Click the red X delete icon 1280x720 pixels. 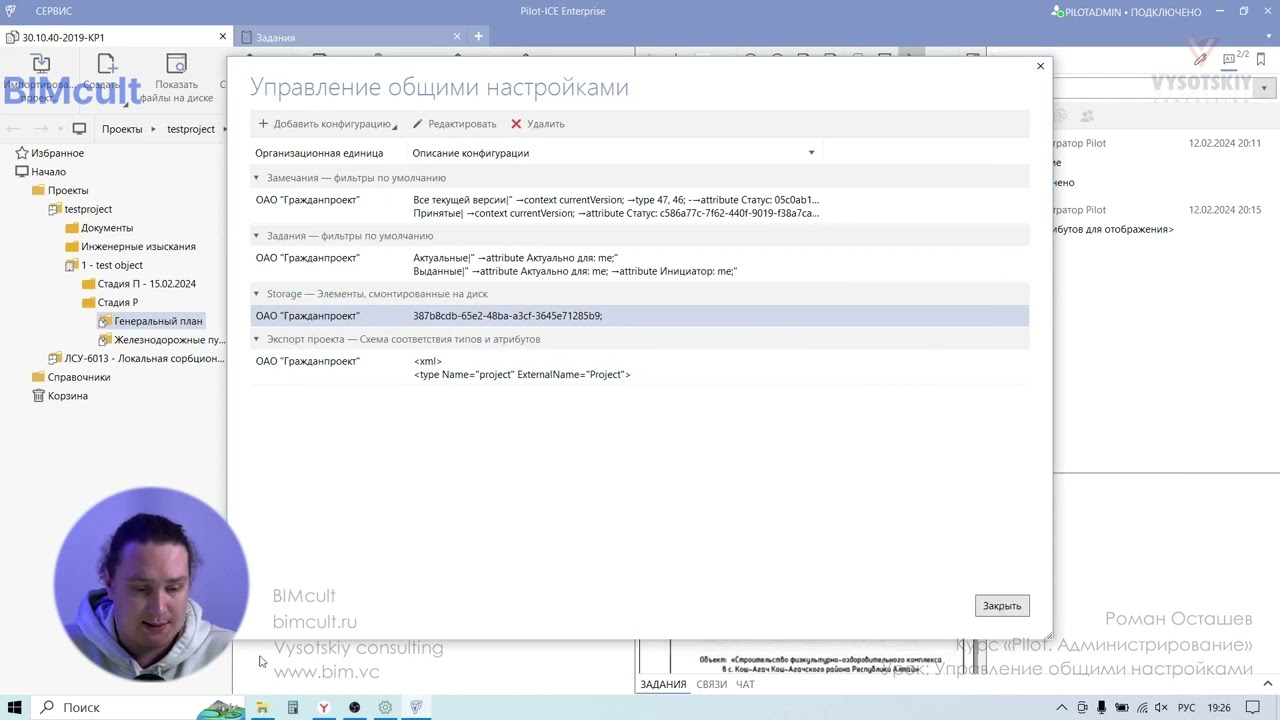516,124
